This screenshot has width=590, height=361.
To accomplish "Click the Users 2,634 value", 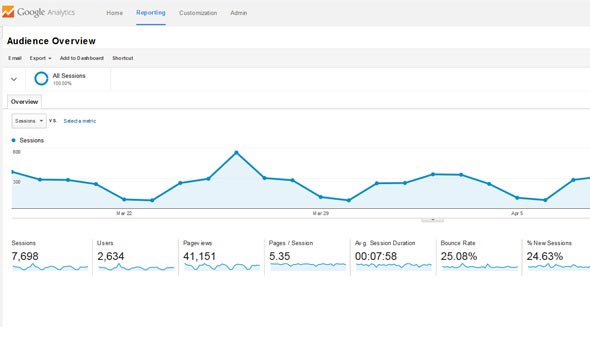I will click(x=111, y=256).
